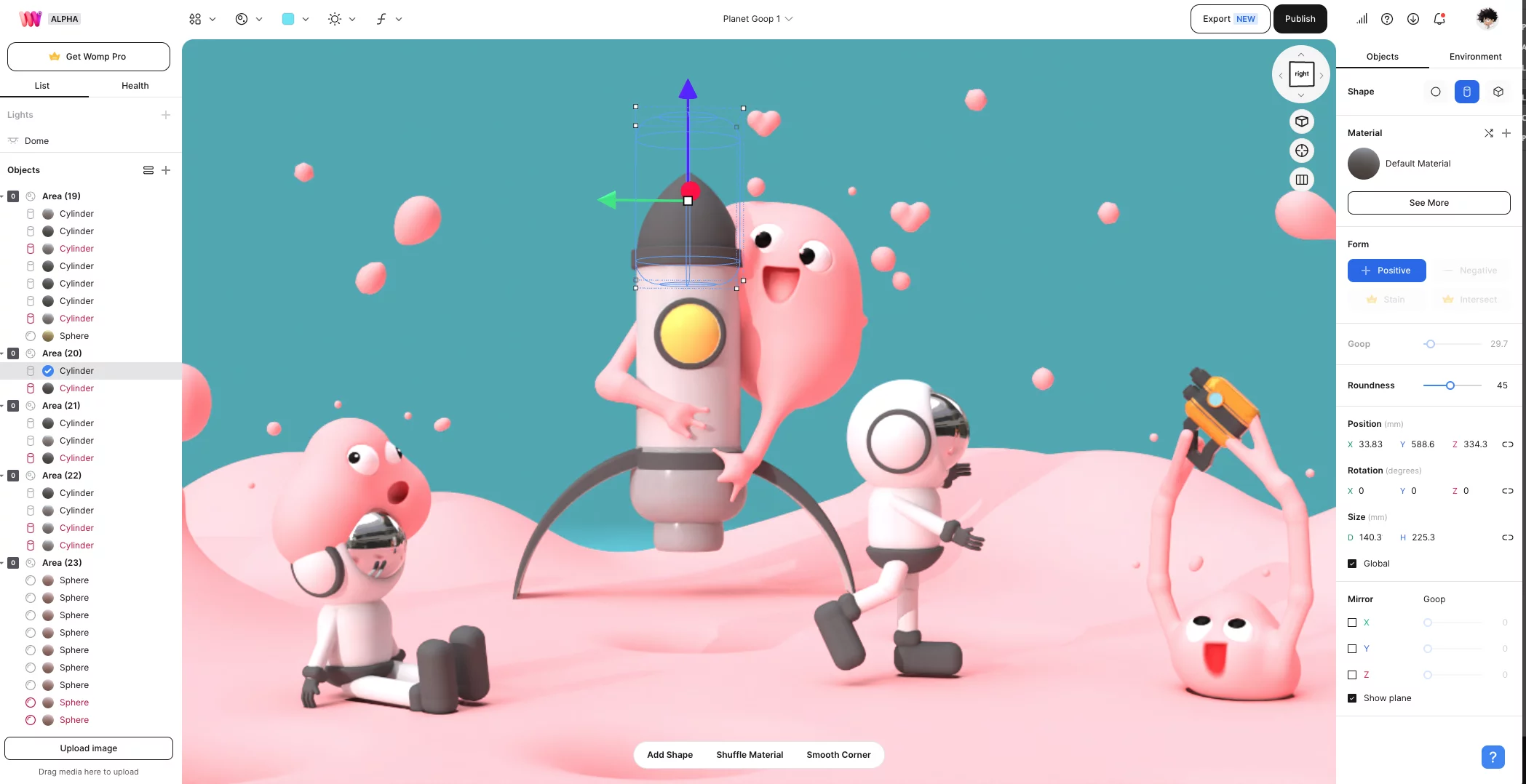Switch to the Objects tab

pyautogui.click(x=1383, y=57)
